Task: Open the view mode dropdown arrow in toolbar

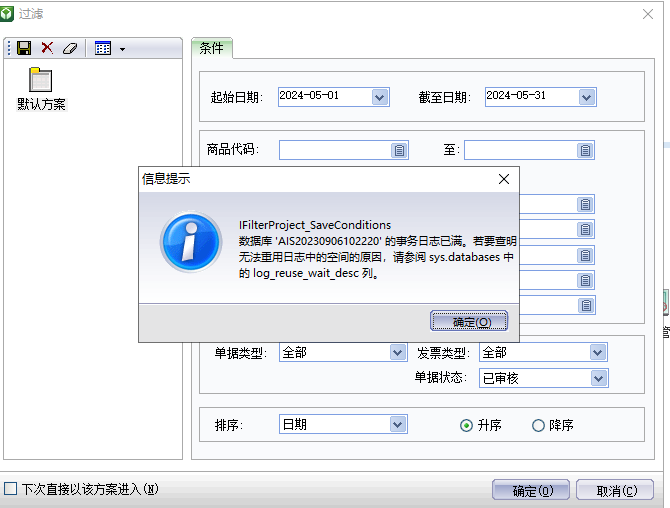Action: [x=122, y=48]
